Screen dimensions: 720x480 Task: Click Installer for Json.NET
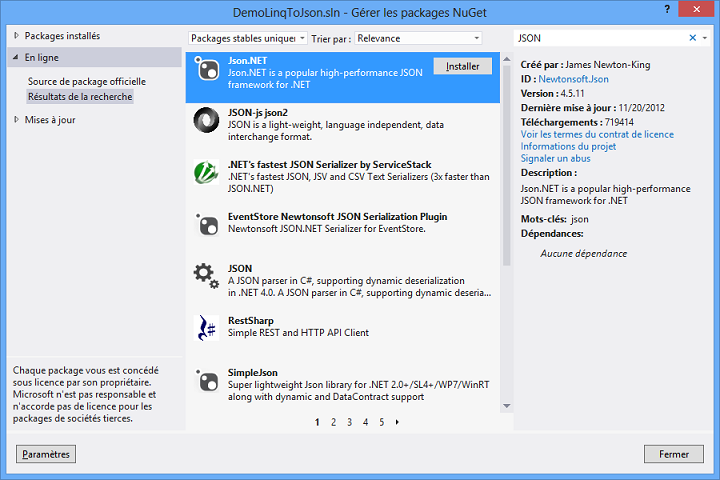click(462, 66)
